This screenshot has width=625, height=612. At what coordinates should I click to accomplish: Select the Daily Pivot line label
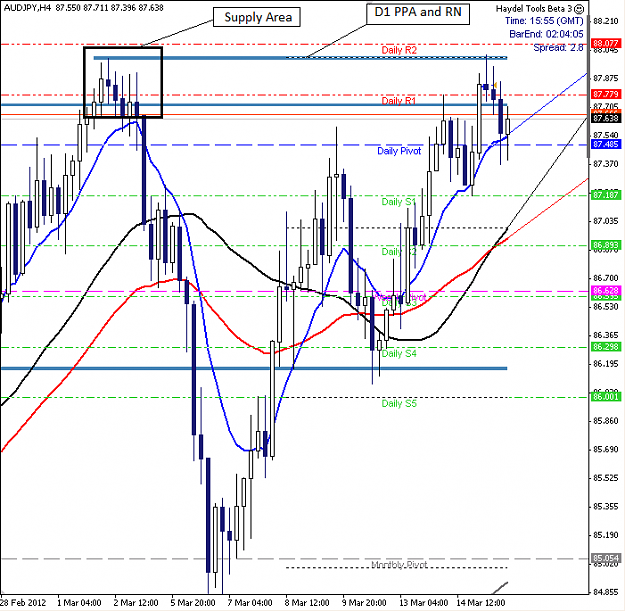399,151
